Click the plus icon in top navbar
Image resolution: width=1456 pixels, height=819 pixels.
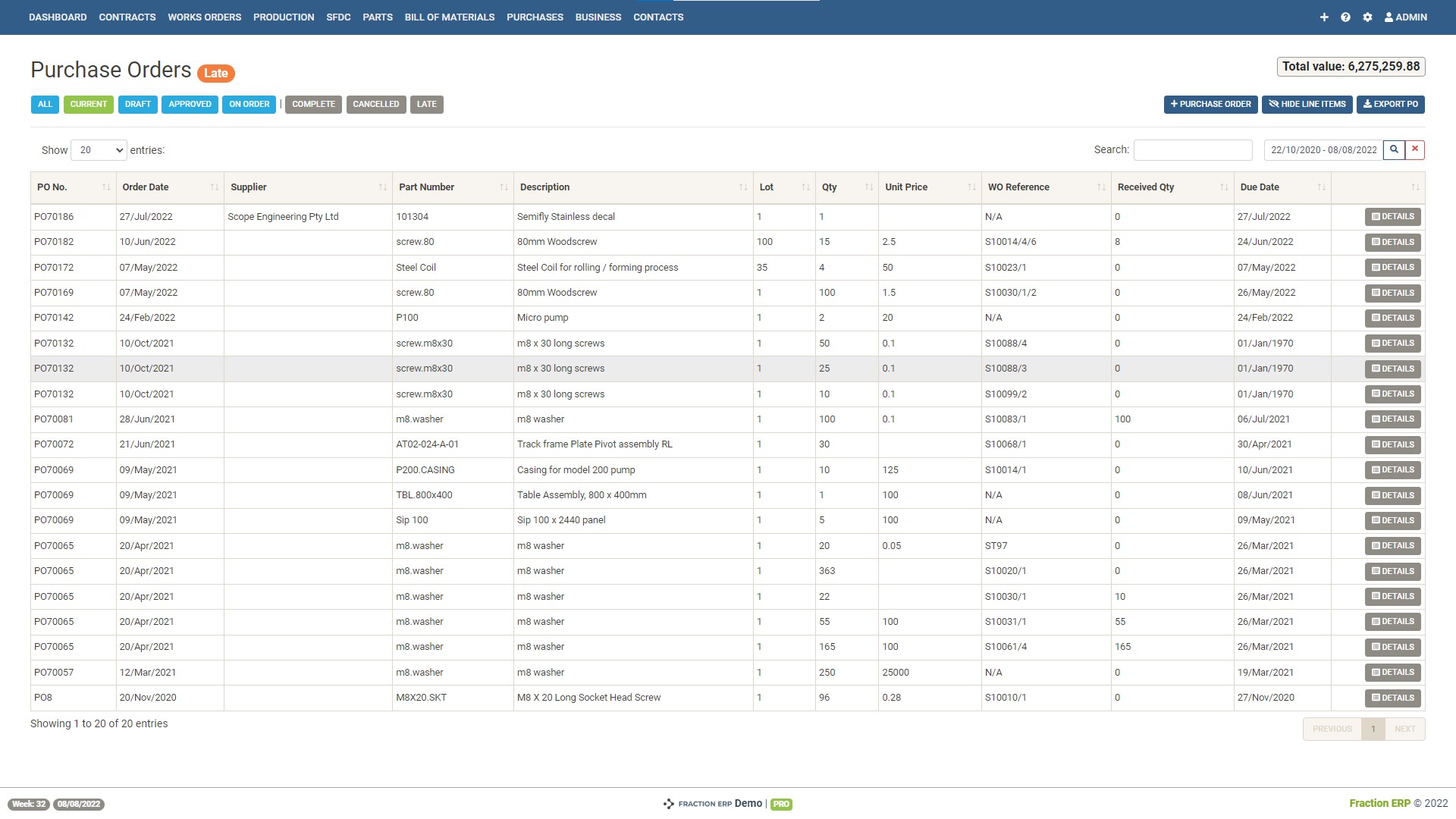click(x=1324, y=17)
